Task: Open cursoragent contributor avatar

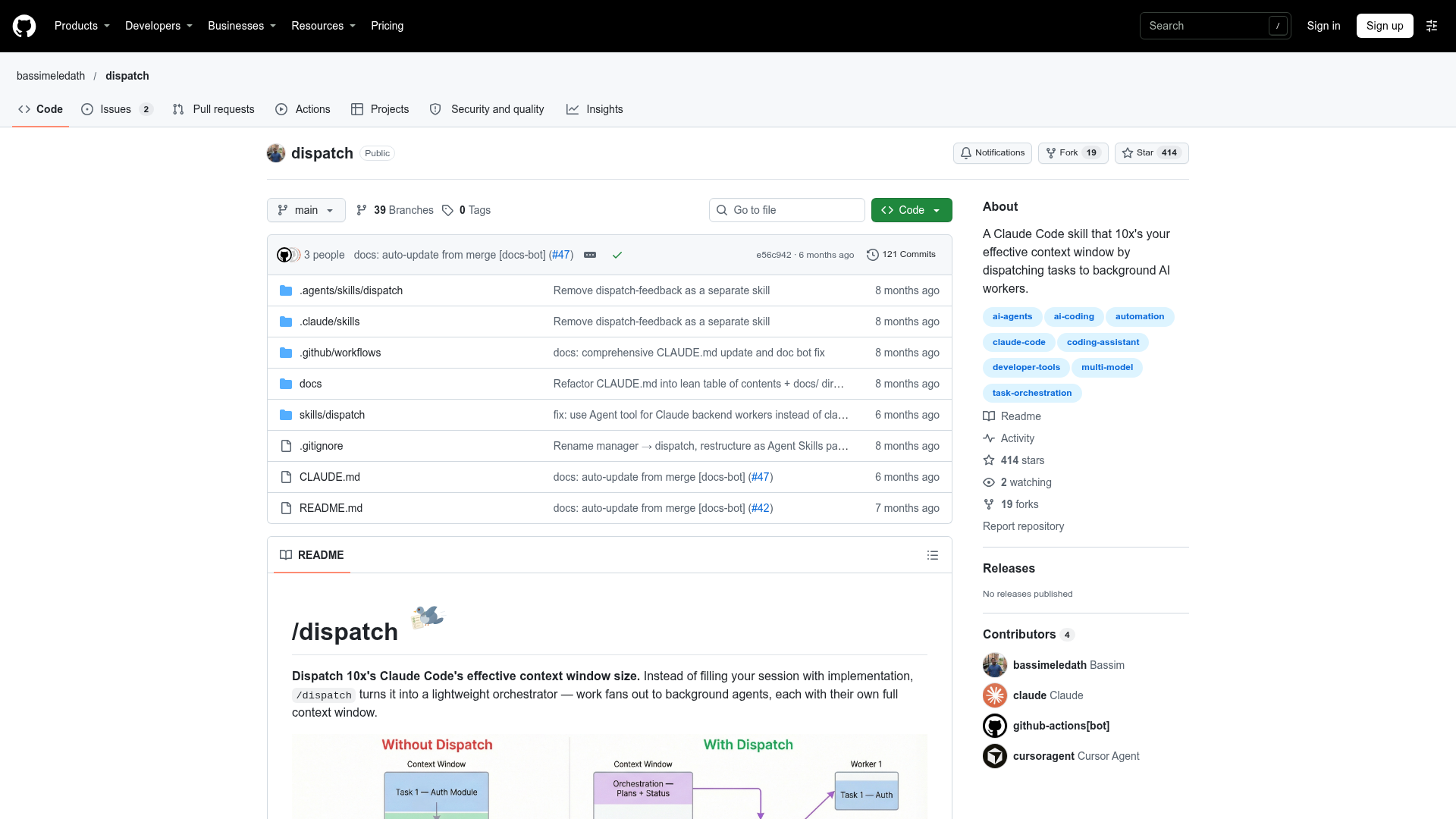Action: click(995, 756)
